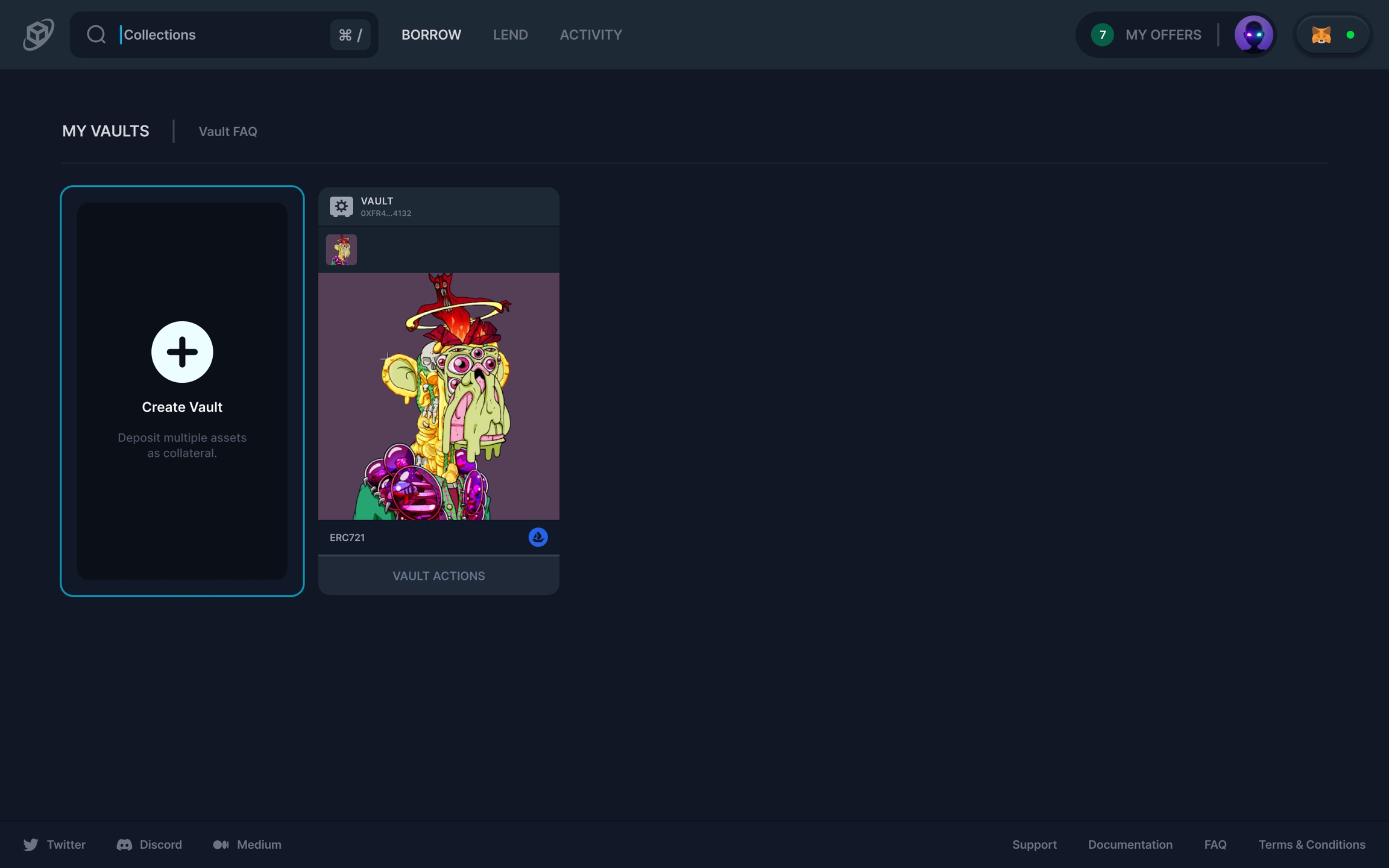Click the cube logo in header
The width and height of the screenshot is (1389, 868).
click(x=39, y=34)
